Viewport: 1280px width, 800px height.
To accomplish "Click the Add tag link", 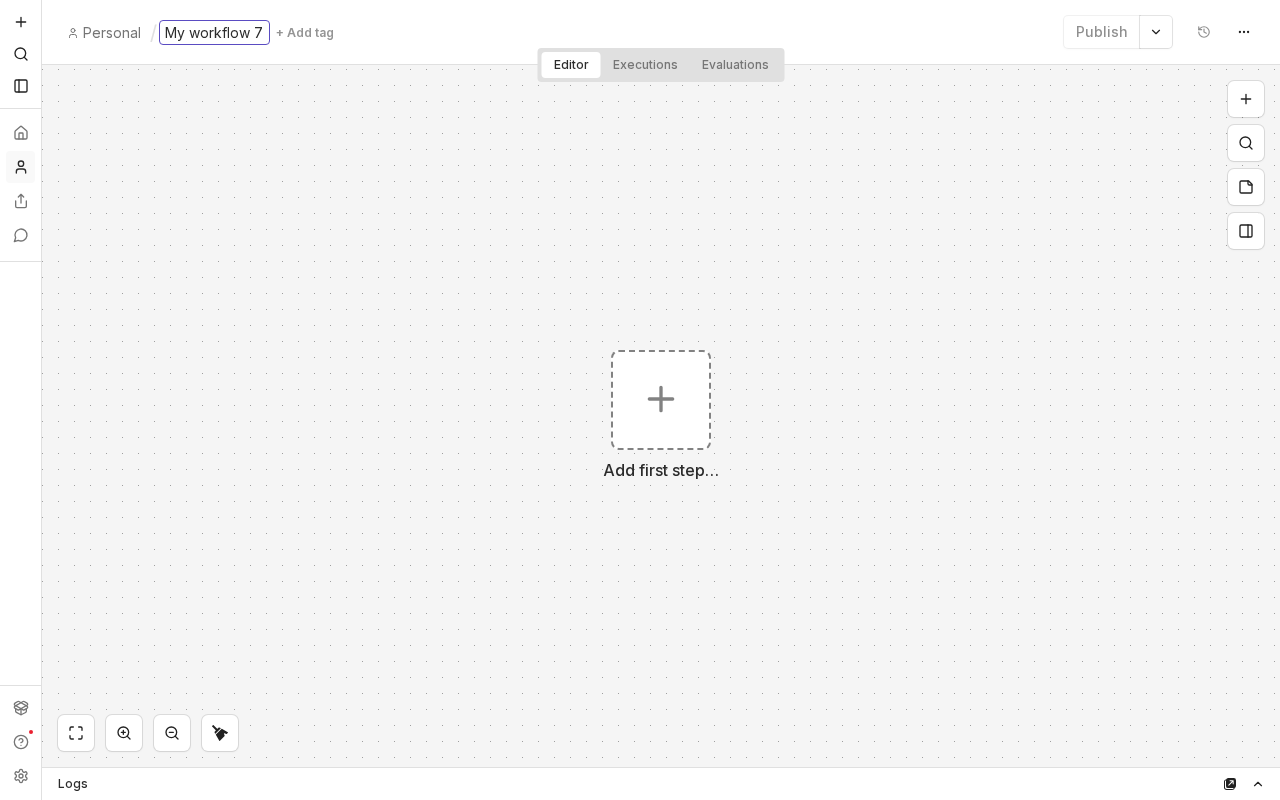I will click(305, 33).
